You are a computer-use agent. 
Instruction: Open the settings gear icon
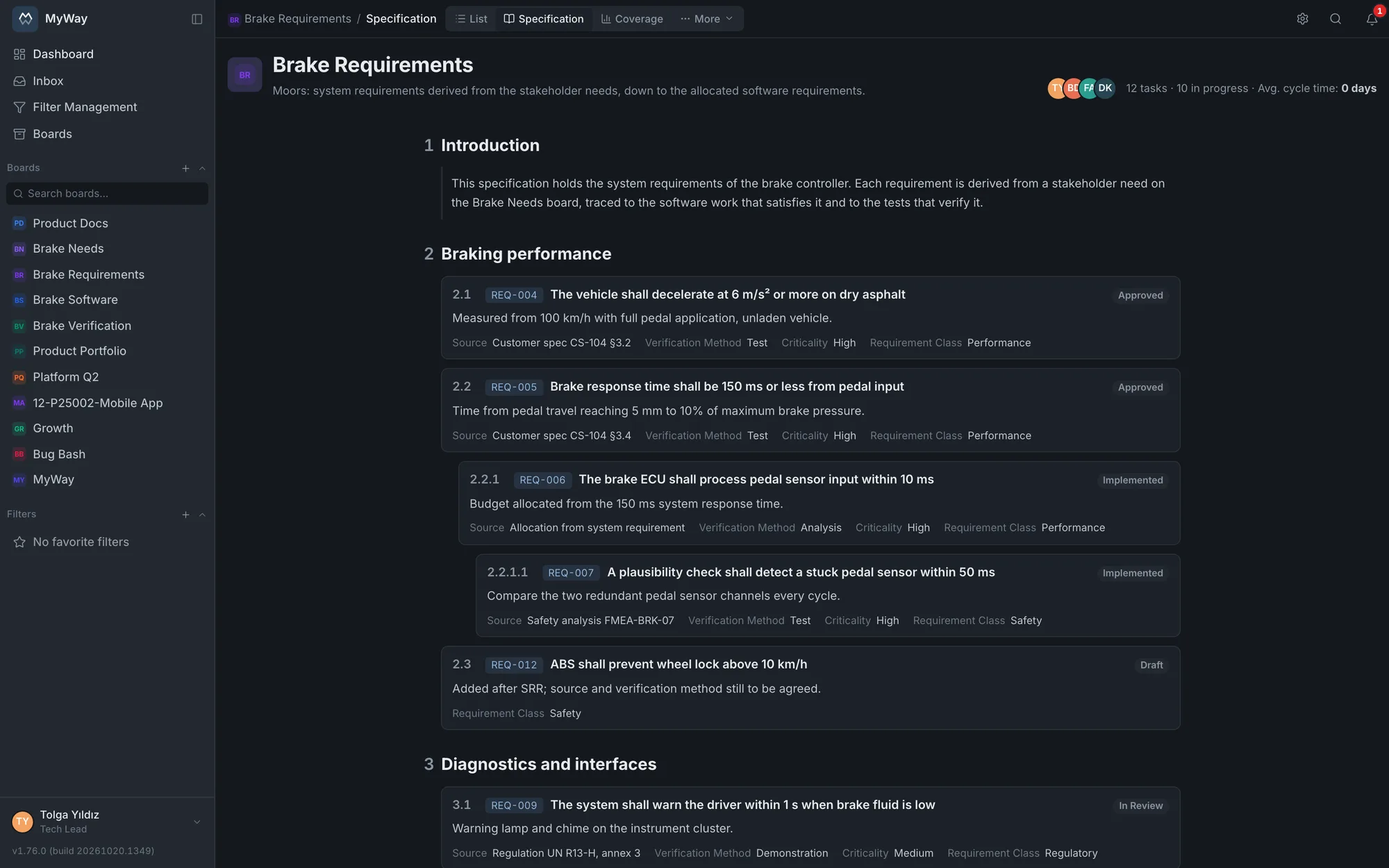[1302, 19]
